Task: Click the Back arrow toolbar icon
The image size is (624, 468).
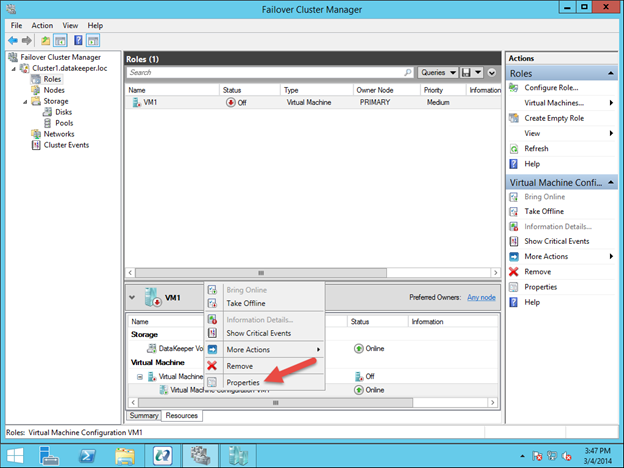Action: 12,40
